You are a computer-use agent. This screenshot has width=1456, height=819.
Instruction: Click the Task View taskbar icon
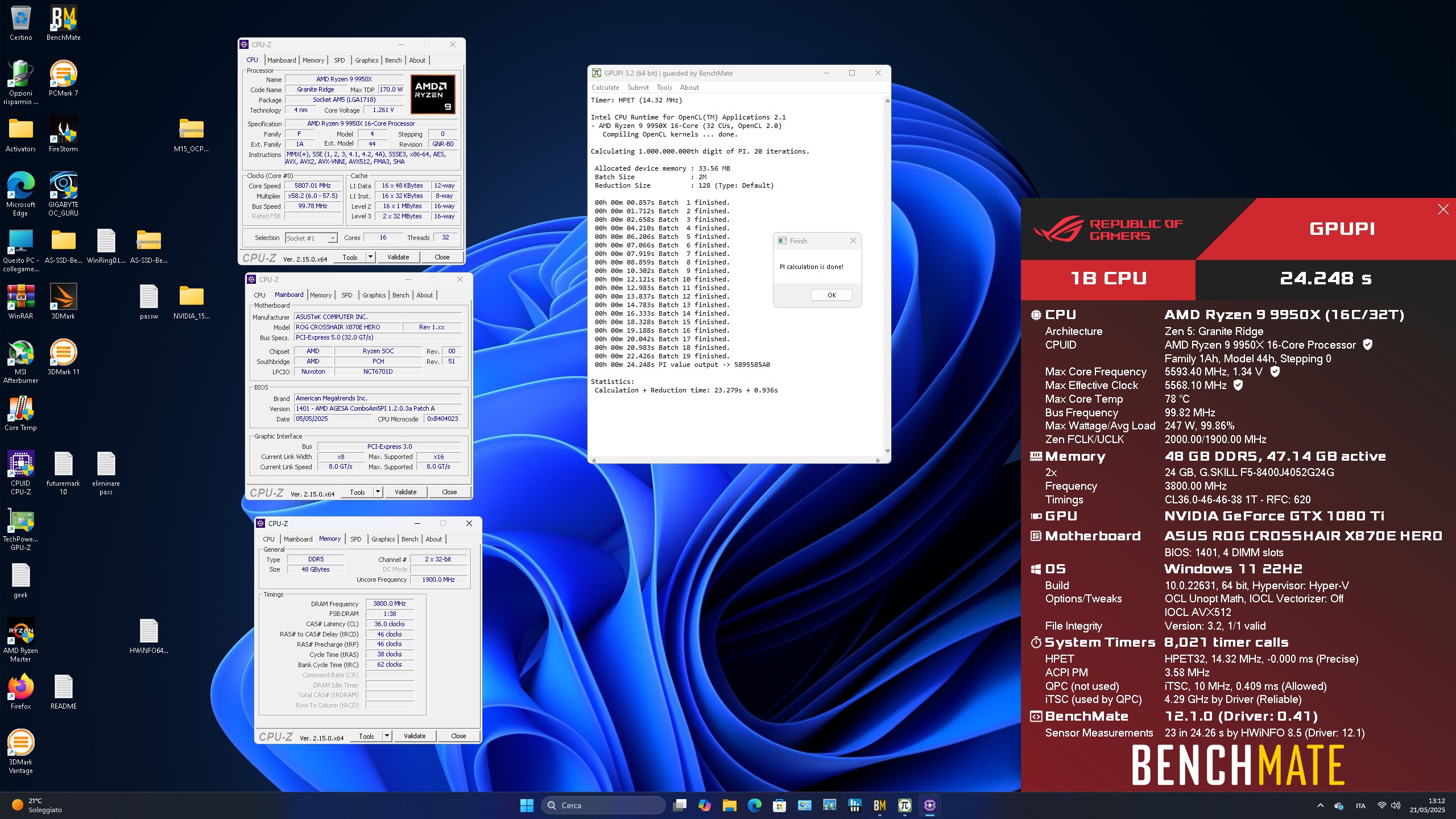tap(679, 805)
